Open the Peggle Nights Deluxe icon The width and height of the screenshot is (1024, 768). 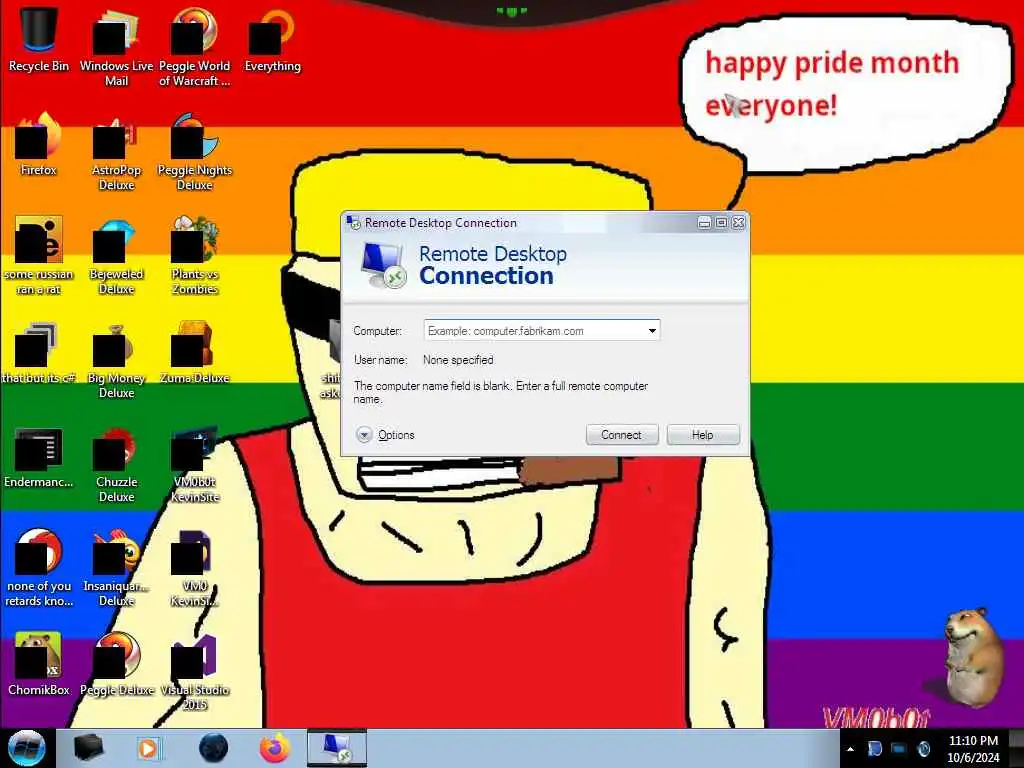click(195, 152)
